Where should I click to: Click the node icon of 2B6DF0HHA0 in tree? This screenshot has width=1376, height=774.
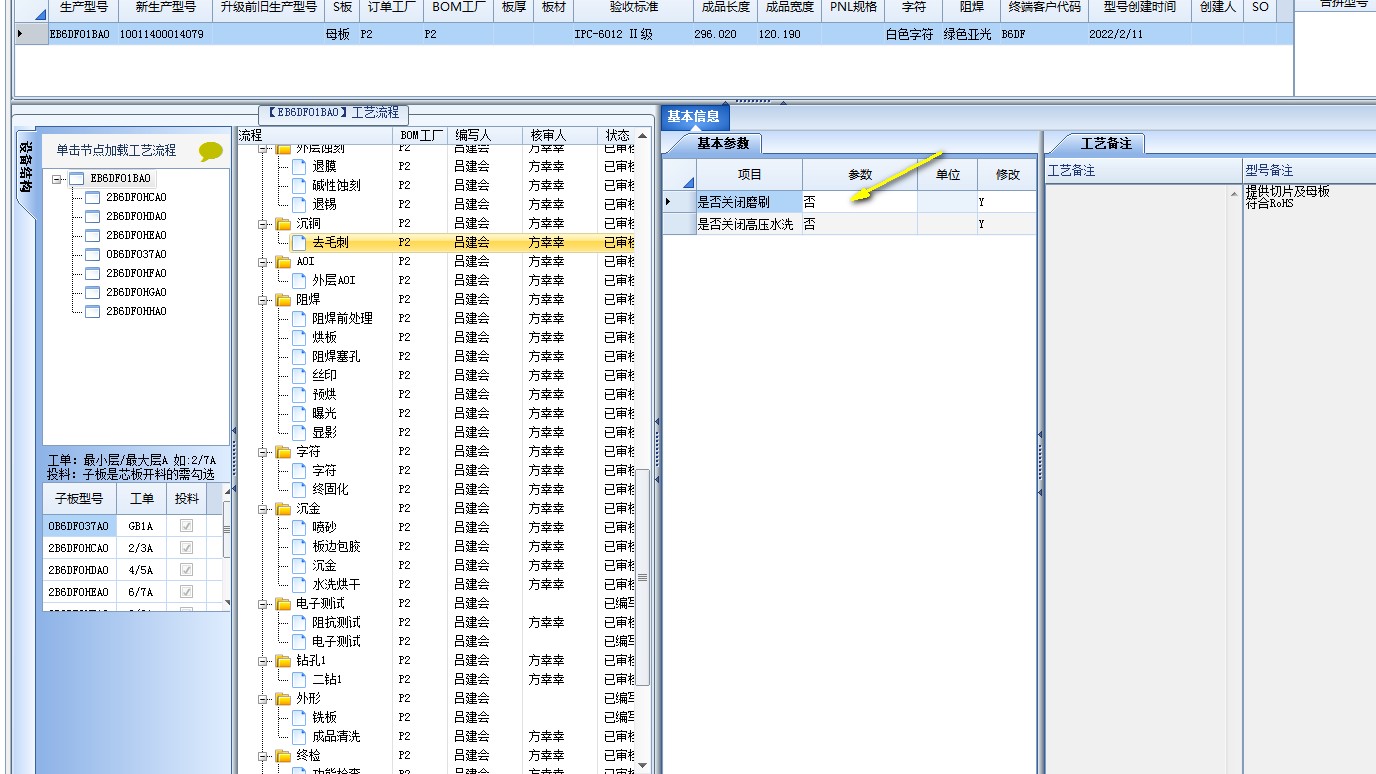[93, 311]
